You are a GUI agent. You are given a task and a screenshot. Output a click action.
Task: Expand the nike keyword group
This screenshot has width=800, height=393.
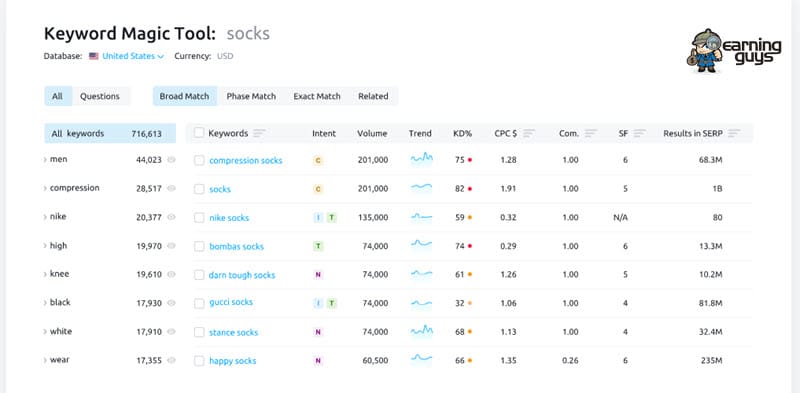tap(45, 217)
